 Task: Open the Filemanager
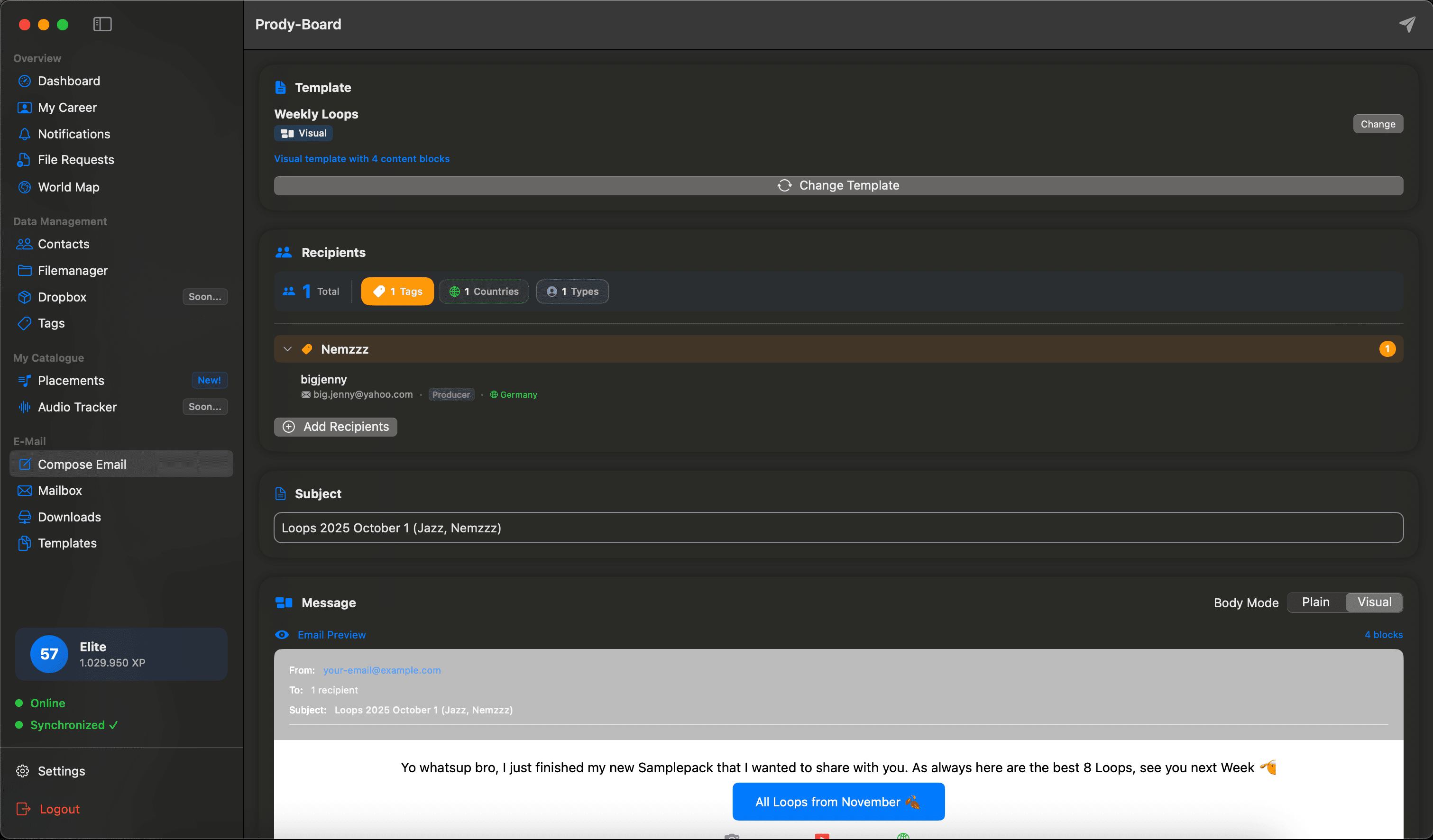73,271
